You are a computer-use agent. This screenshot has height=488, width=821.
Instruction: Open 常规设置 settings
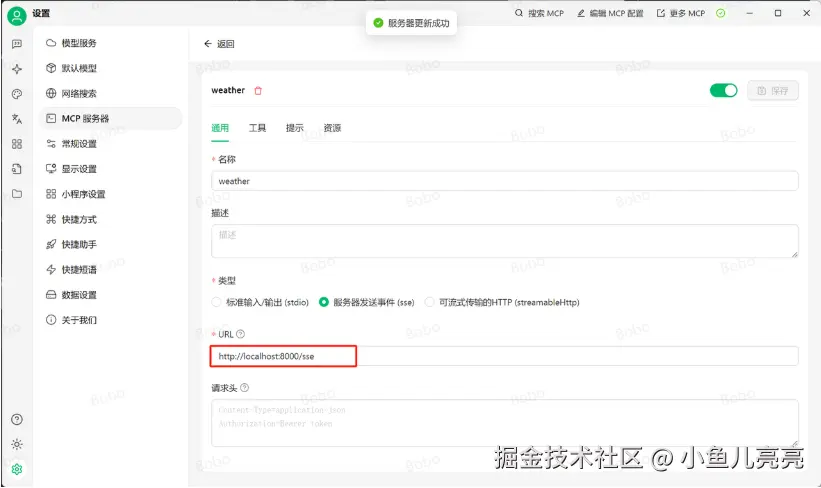(110, 143)
